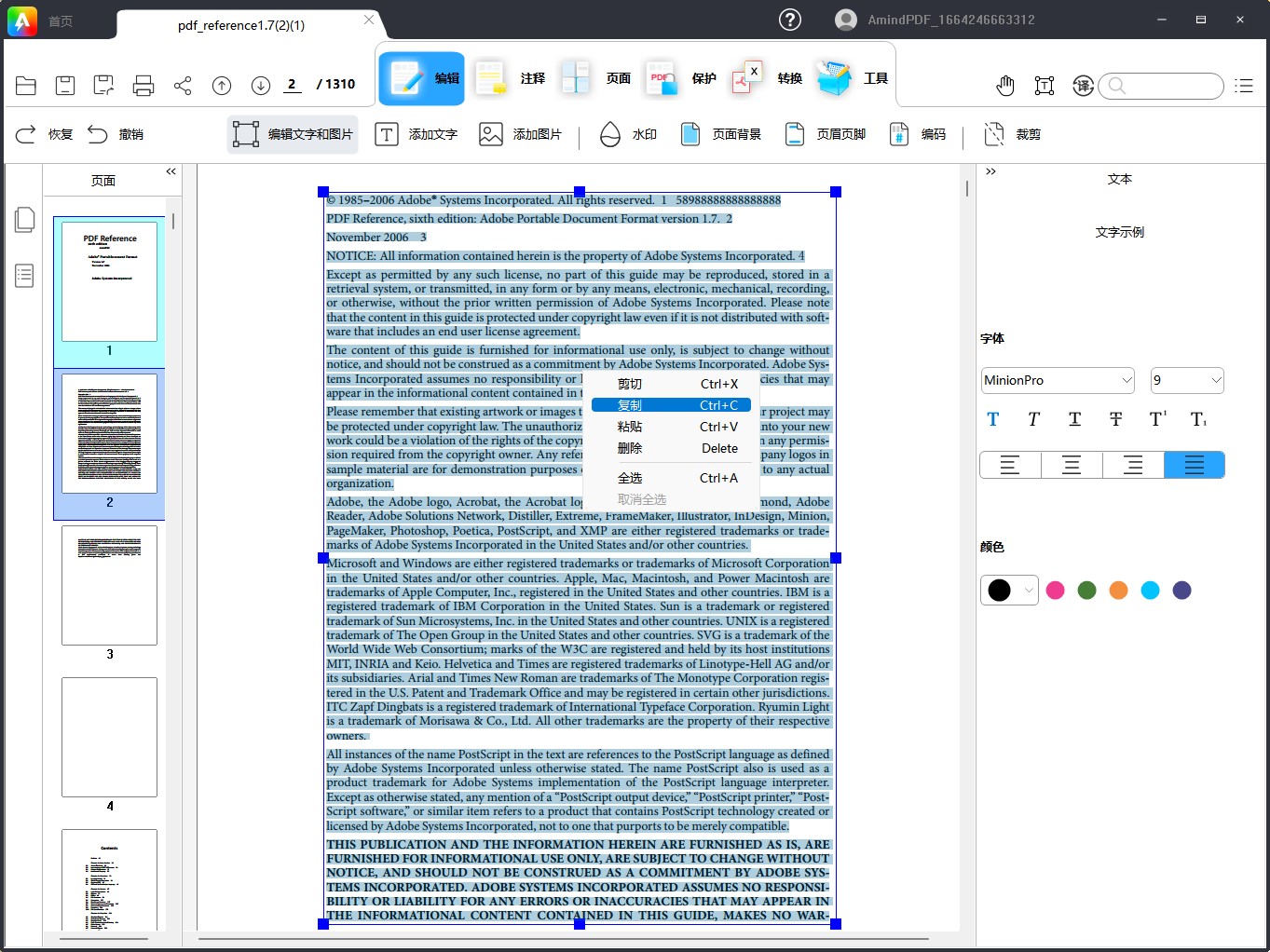
Task: Toggle the underline T text style
Action: (1074, 419)
